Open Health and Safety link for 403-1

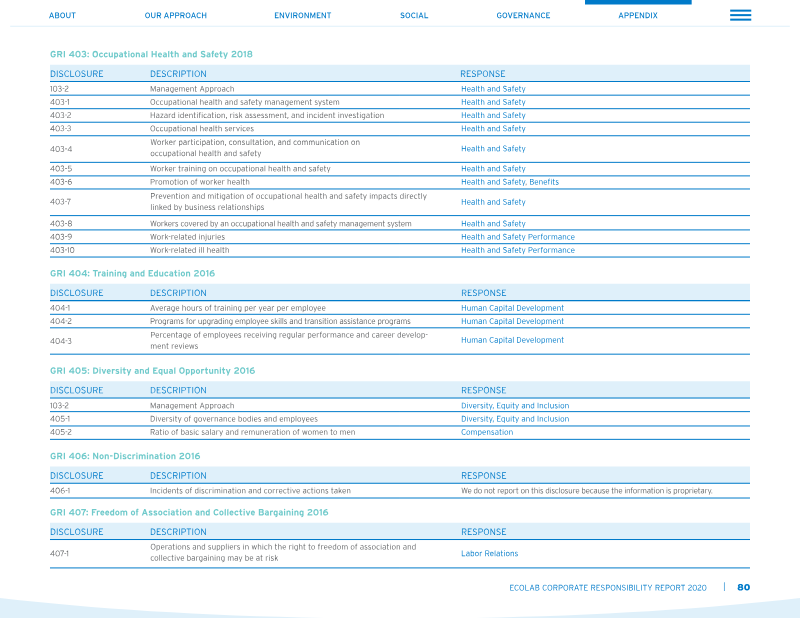point(493,102)
